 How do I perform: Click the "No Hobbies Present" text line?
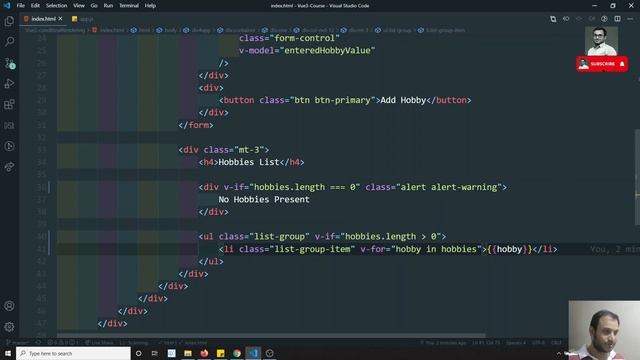coord(264,200)
